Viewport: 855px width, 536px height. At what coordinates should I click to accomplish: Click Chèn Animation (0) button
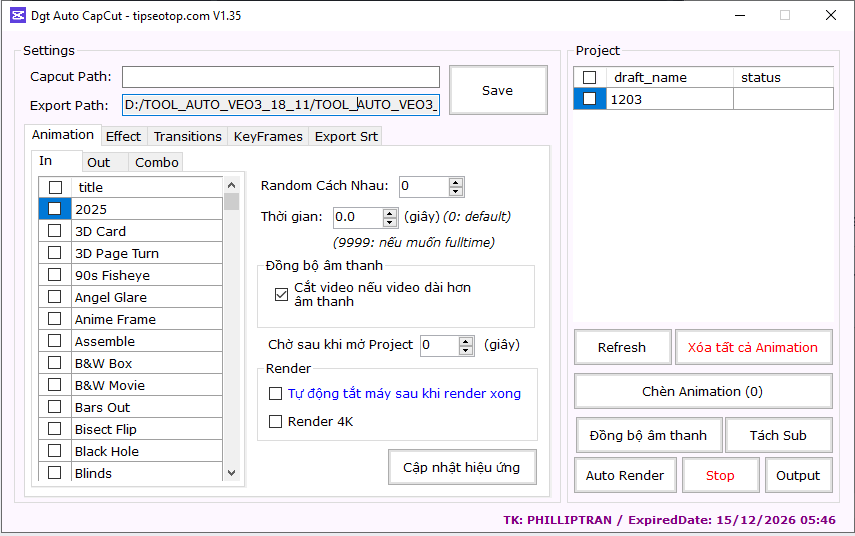[x=703, y=392]
